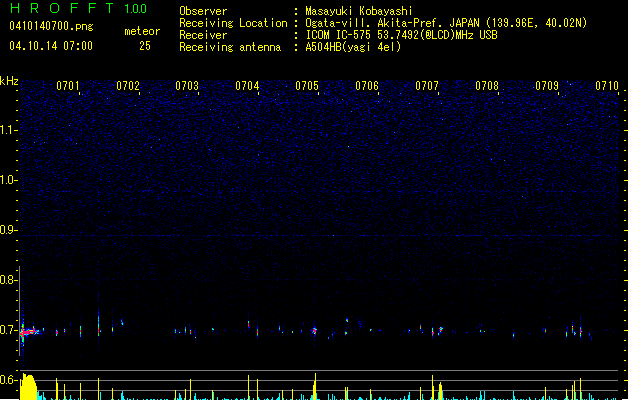The height and width of the screenshot is (400, 629).
Task: Click the HROFFT 1.0.0 title text
Action: tap(78, 8)
